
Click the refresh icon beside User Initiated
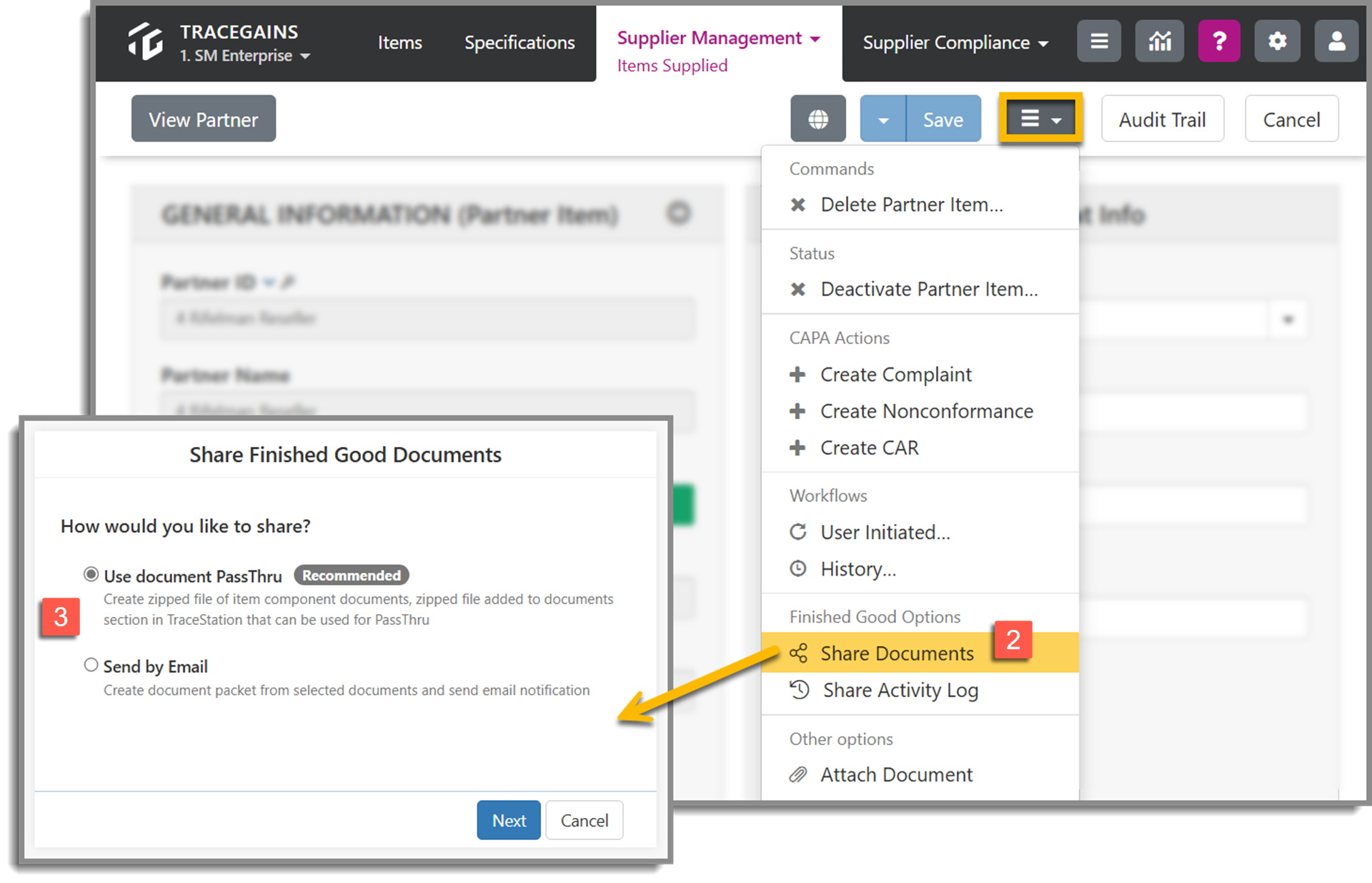[798, 532]
